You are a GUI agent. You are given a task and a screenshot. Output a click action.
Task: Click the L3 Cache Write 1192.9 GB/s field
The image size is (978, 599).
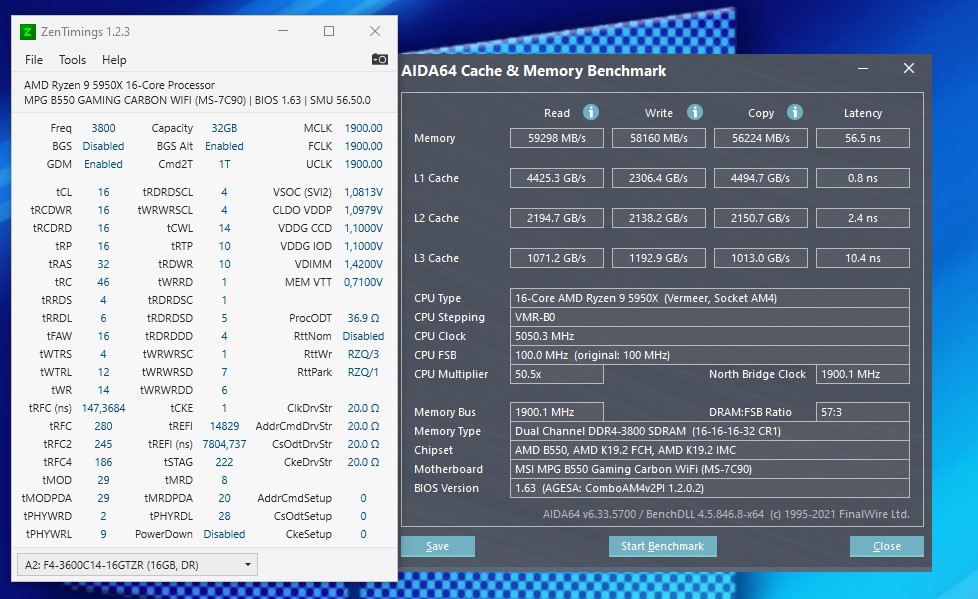coord(659,258)
